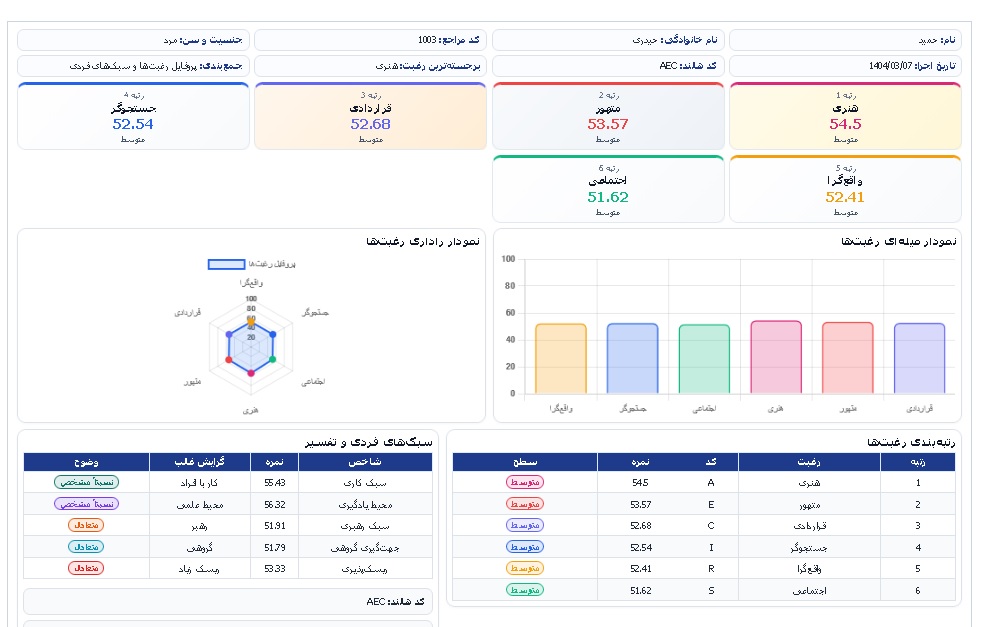Image resolution: width=983 pixels, height=627 pixels.
Task: Click the گرایش غالب column header
Action: [199, 462]
